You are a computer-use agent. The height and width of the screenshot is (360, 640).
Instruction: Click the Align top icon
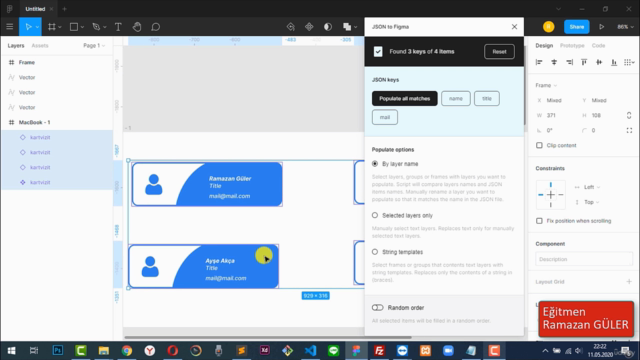click(x=584, y=62)
